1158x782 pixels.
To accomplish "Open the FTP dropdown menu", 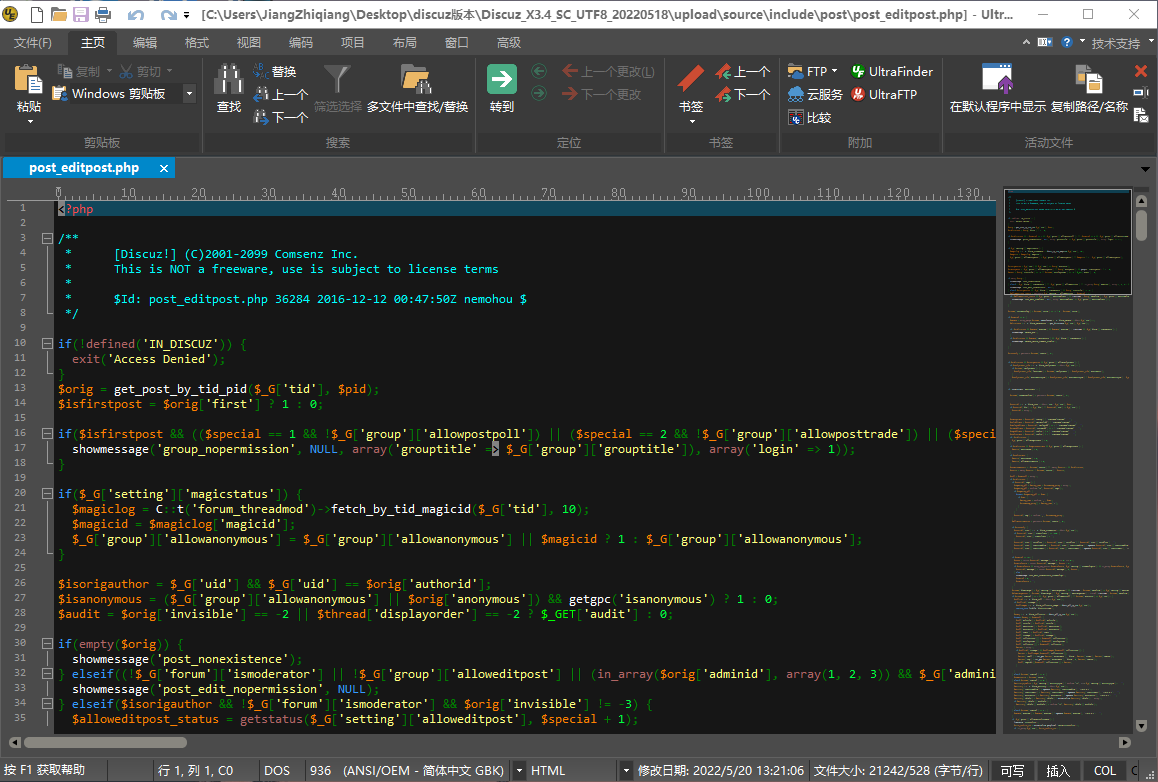I will tap(835, 71).
